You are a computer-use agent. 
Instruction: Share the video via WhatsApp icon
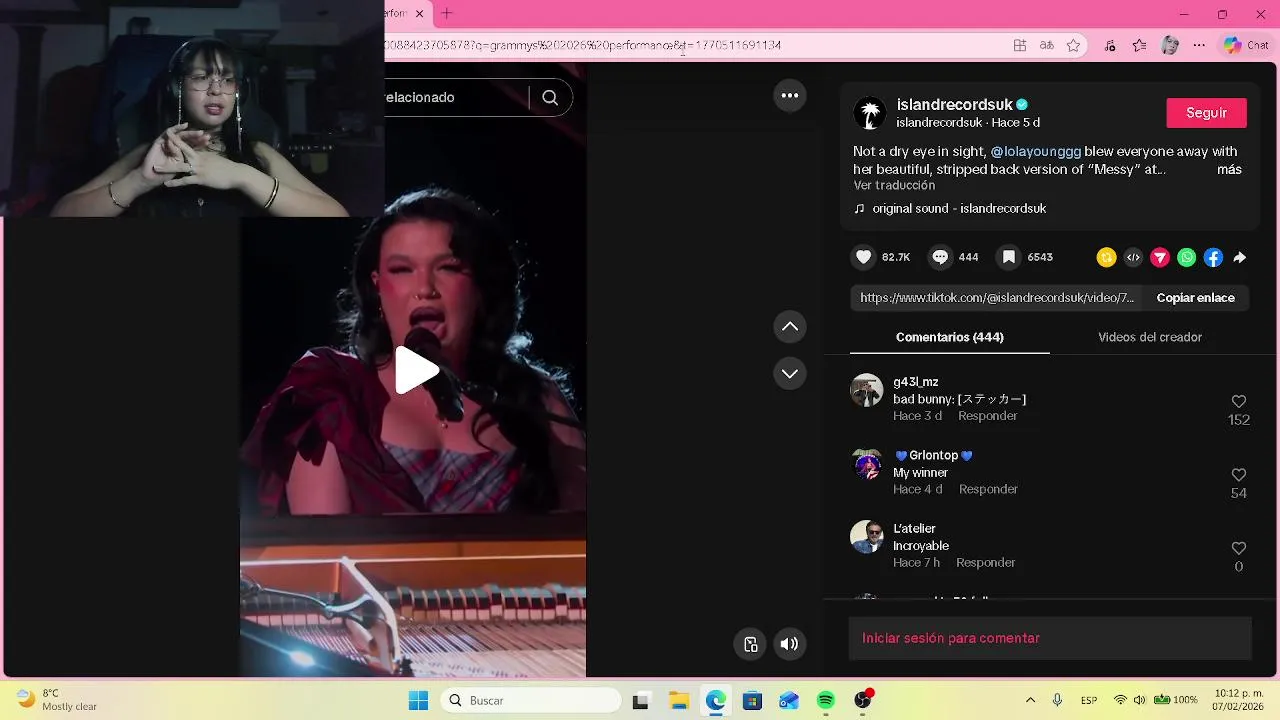pyautogui.click(x=1186, y=257)
